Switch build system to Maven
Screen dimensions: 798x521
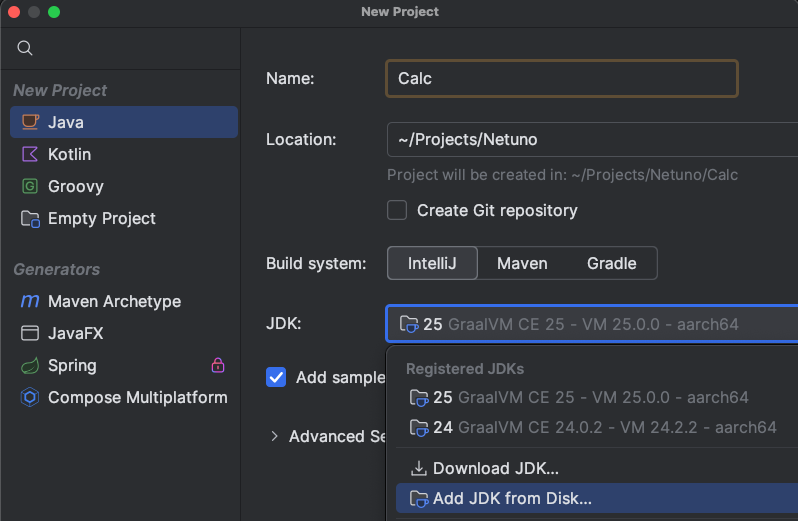pyautogui.click(x=522, y=263)
